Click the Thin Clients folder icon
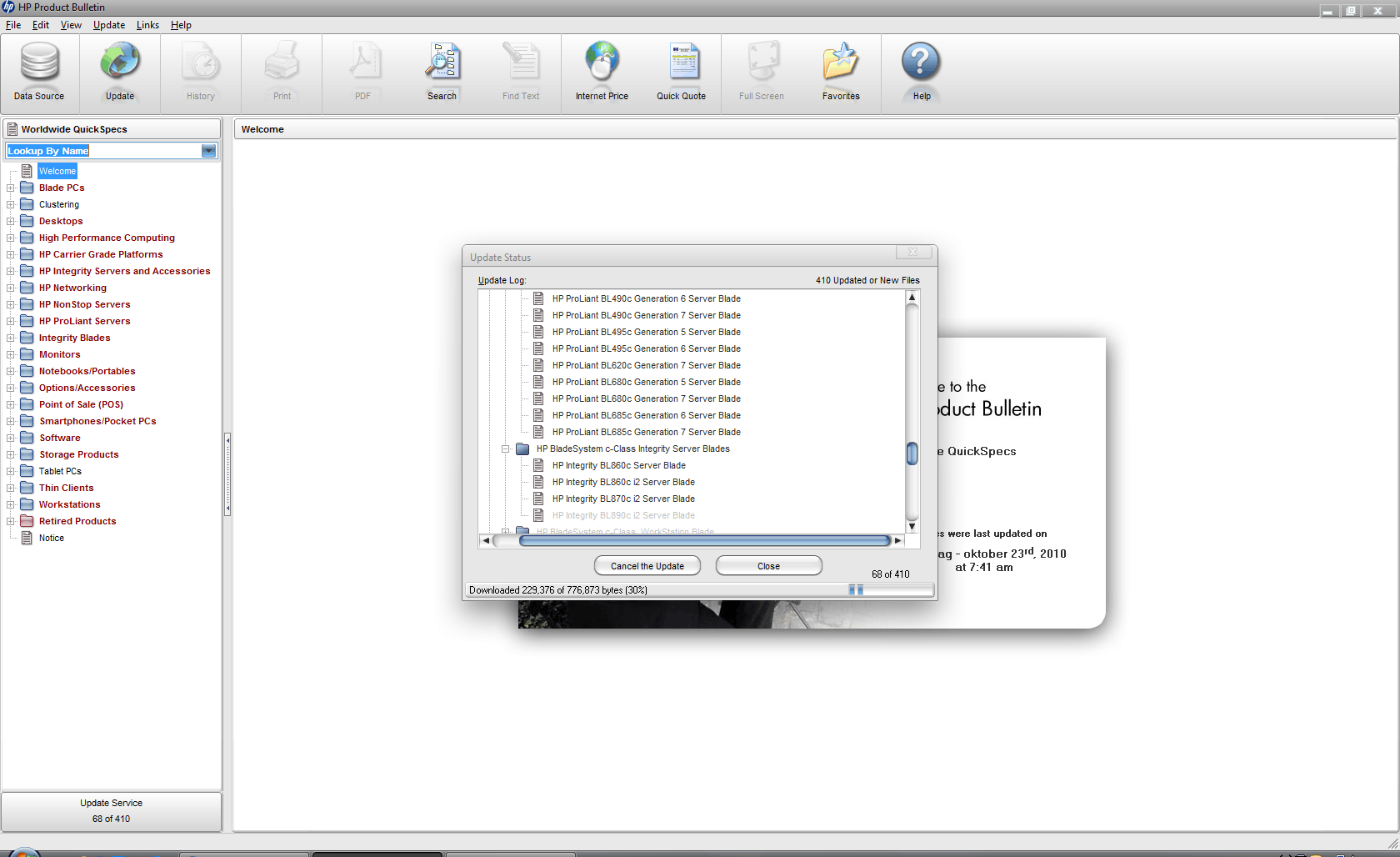This screenshot has width=1400, height=857. (x=27, y=488)
